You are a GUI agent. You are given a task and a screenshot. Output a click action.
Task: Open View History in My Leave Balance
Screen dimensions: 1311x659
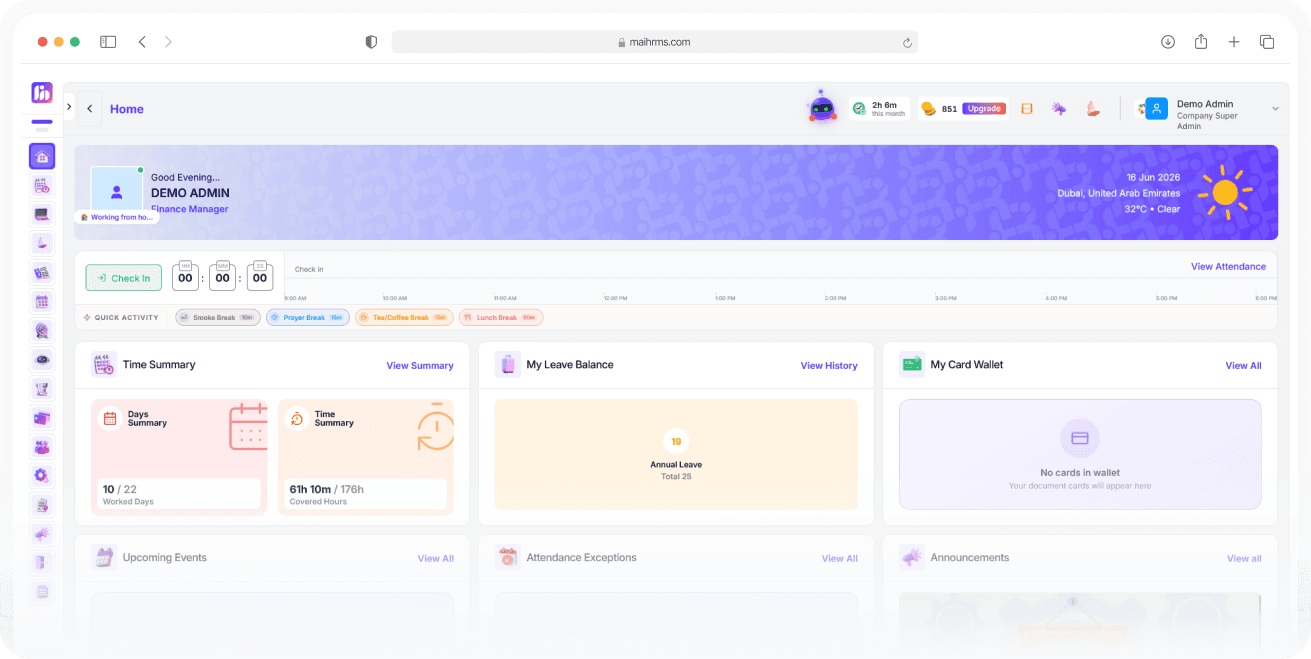(829, 365)
